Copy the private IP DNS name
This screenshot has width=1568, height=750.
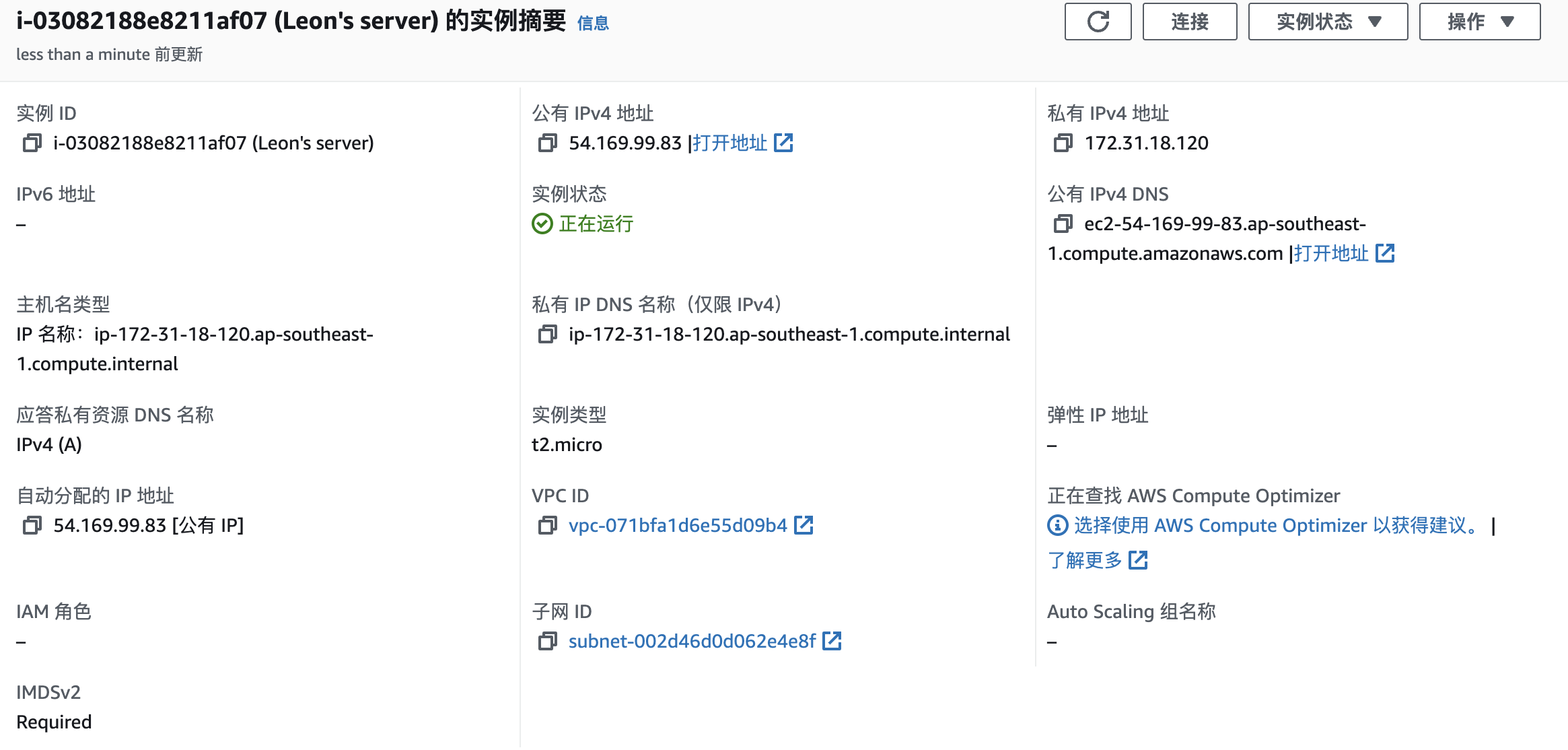click(x=547, y=334)
